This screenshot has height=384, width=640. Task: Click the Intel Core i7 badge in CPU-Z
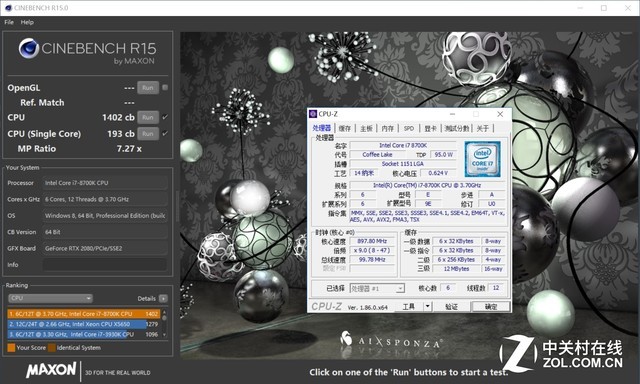coord(482,159)
